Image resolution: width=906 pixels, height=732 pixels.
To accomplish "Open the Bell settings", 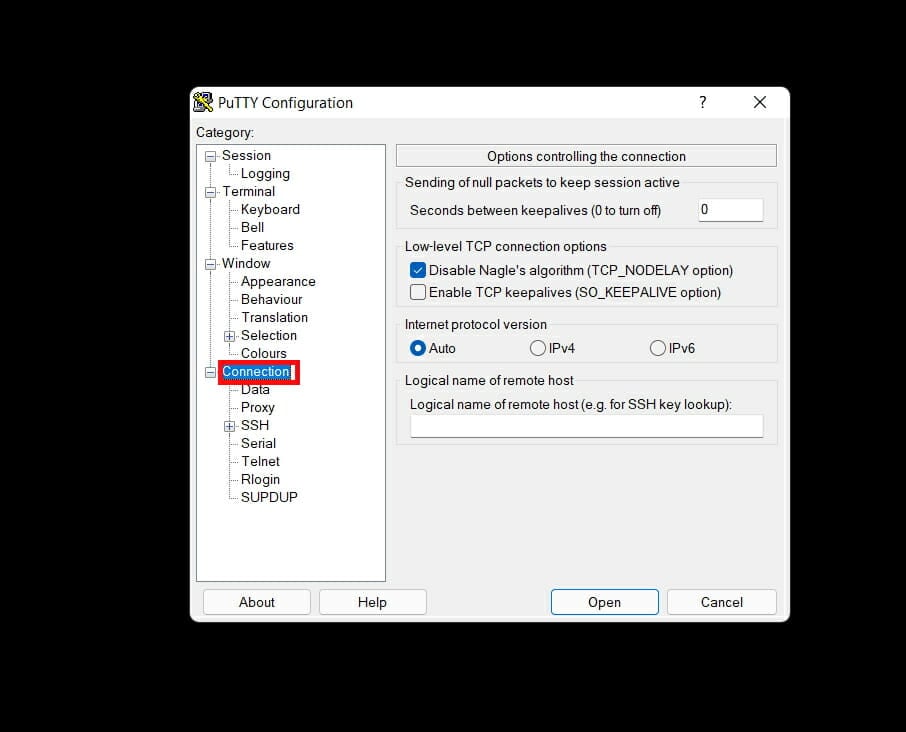I will (253, 227).
